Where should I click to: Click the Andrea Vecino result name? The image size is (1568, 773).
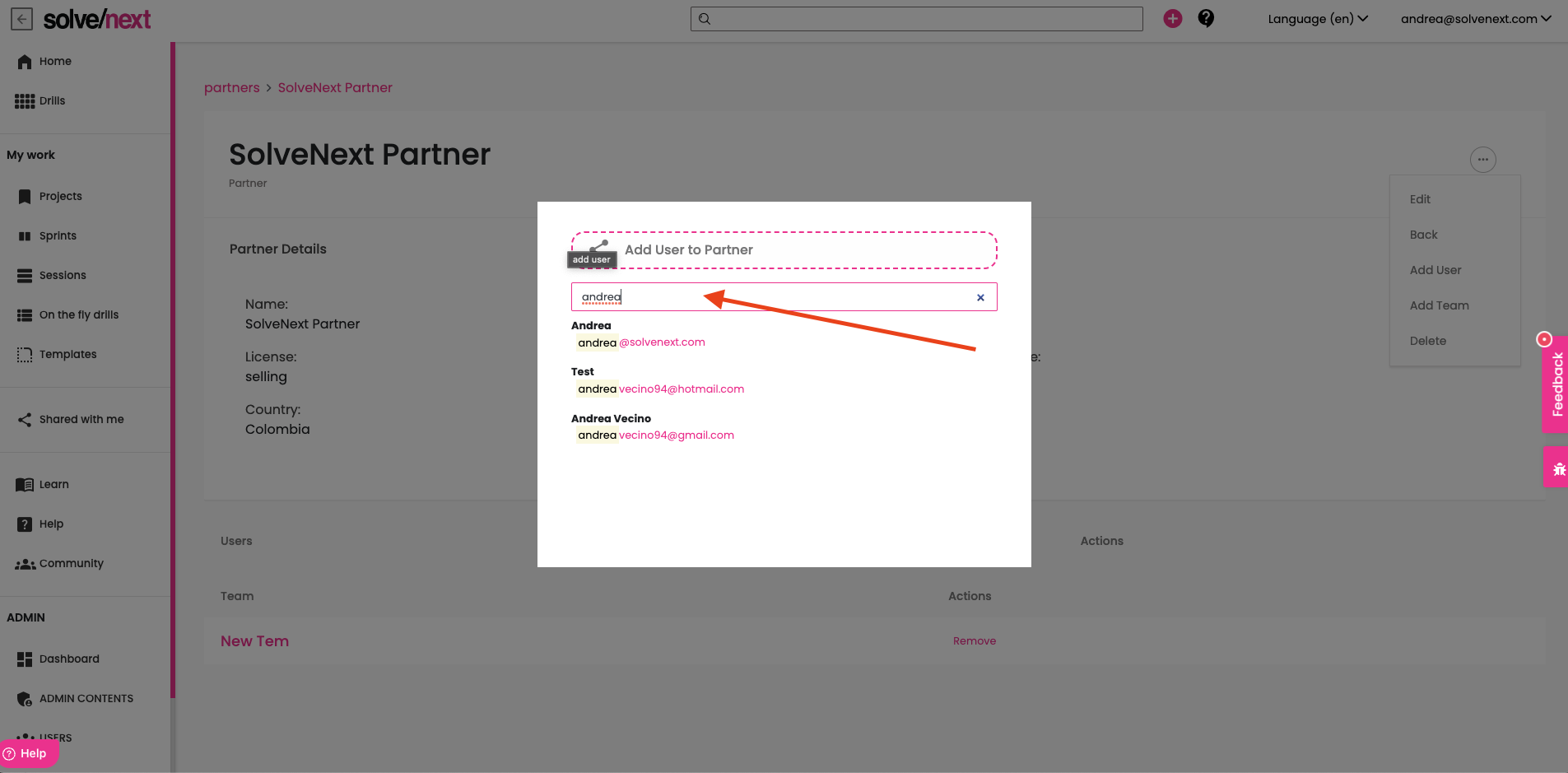(611, 419)
